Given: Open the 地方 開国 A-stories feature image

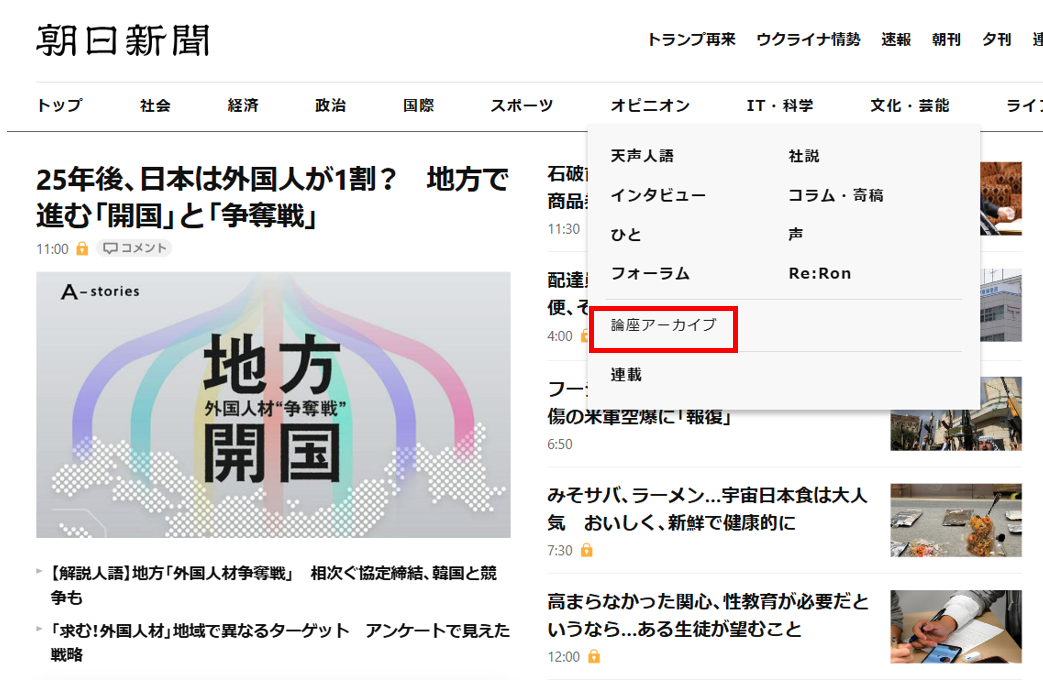Looking at the screenshot, I should [273, 404].
